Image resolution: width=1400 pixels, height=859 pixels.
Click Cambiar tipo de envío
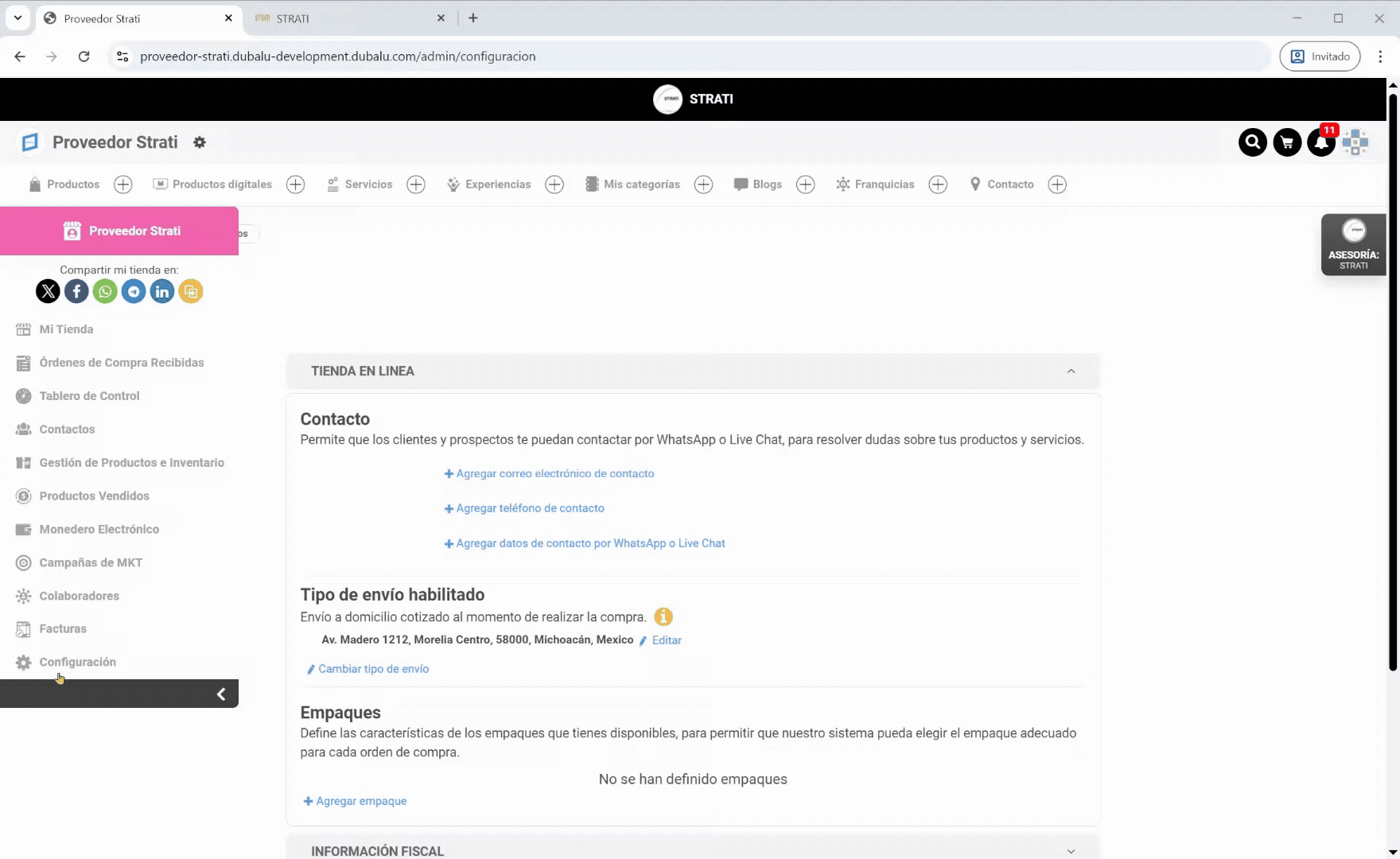coord(373,669)
